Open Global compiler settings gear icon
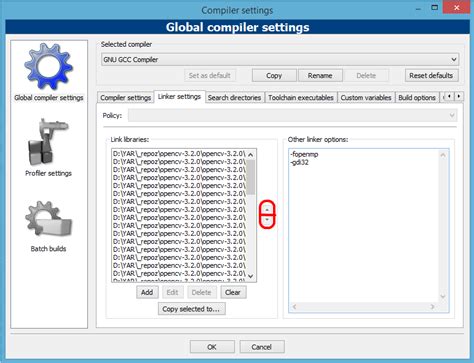The width and height of the screenshot is (474, 363). pos(49,67)
